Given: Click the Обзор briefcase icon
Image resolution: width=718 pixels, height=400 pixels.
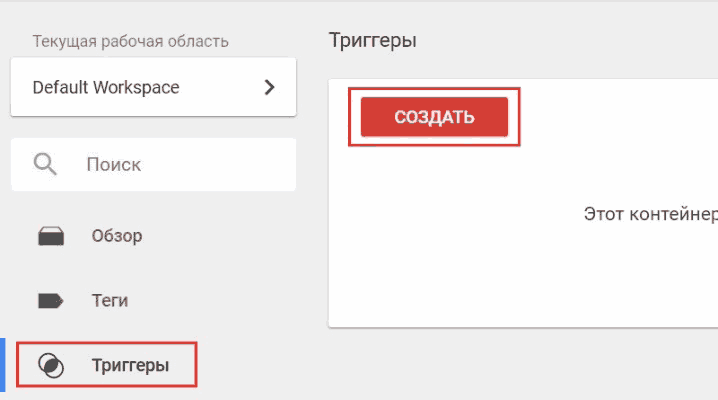Looking at the screenshot, I should 51,236.
